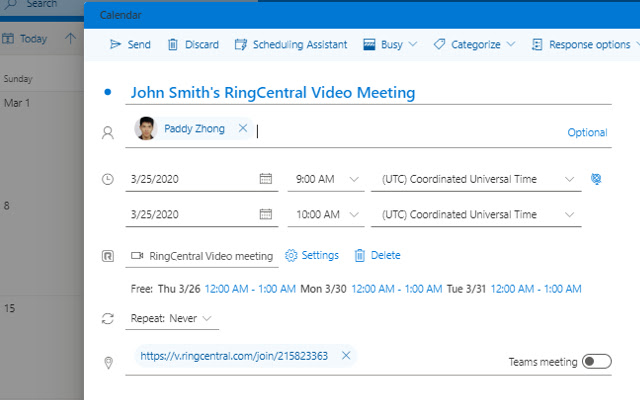Open end date calendar picker icon
640x400 pixels.
(x=266, y=214)
